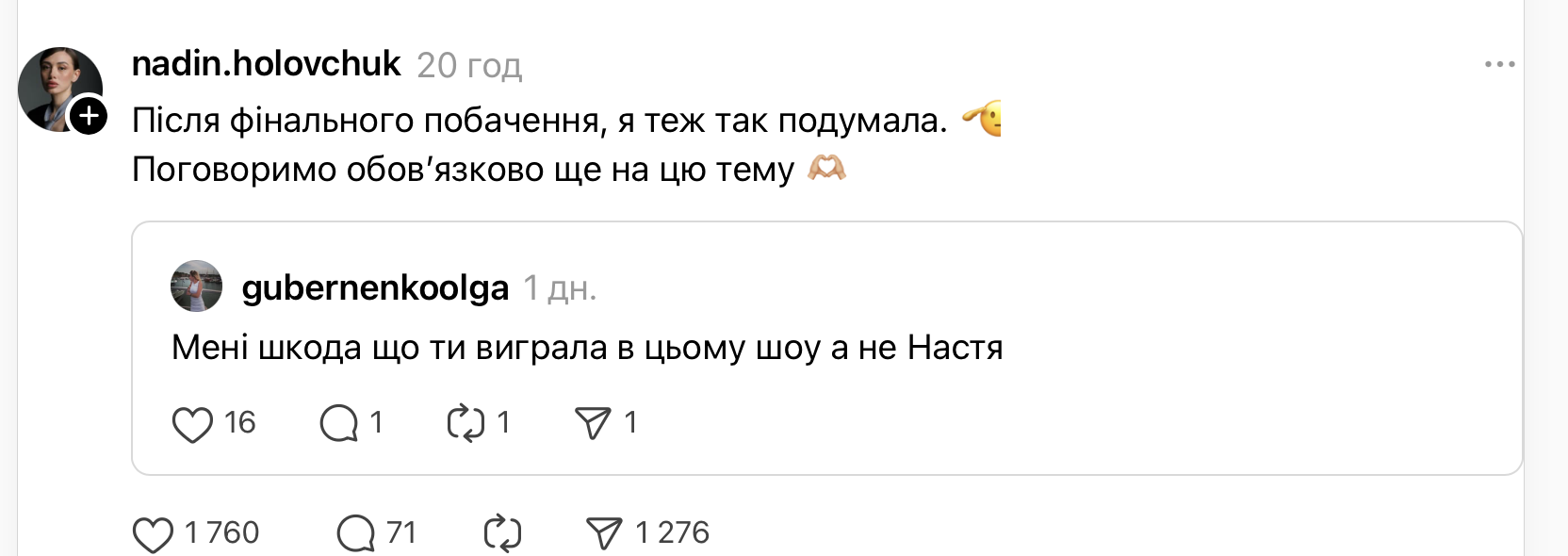Open the '20 год' post timestamp
The image size is (1568, 556).
click(469, 66)
